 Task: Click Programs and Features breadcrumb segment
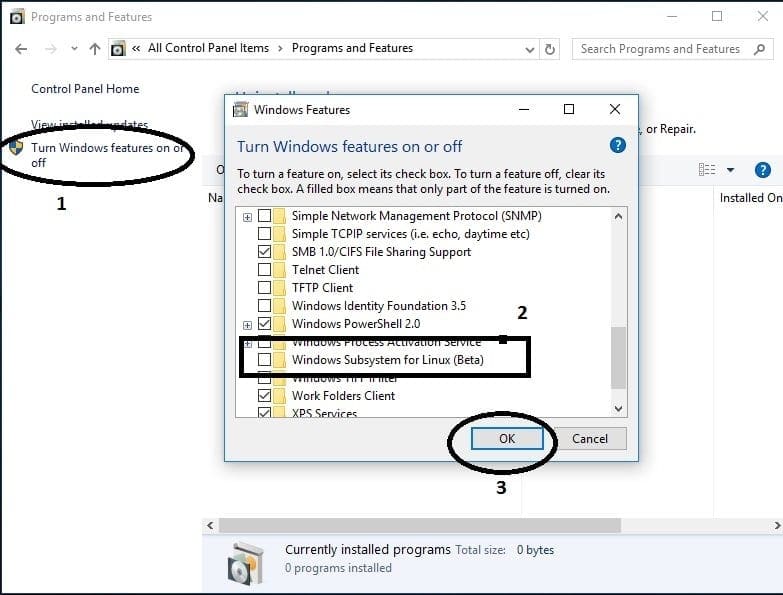pos(352,48)
